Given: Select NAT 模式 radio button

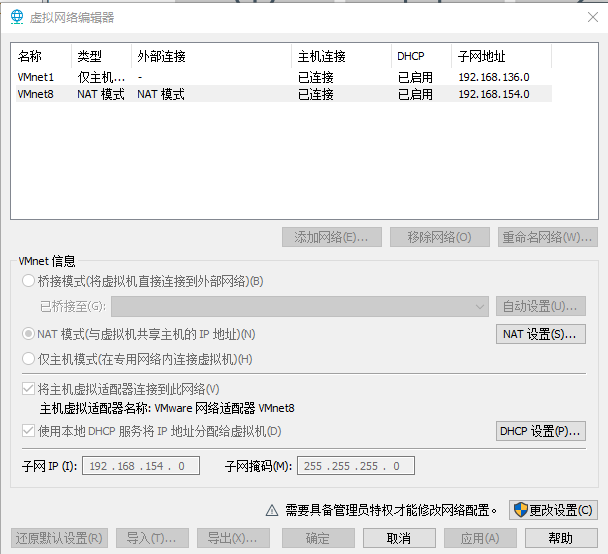Looking at the screenshot, I should [x=28, y=334].
